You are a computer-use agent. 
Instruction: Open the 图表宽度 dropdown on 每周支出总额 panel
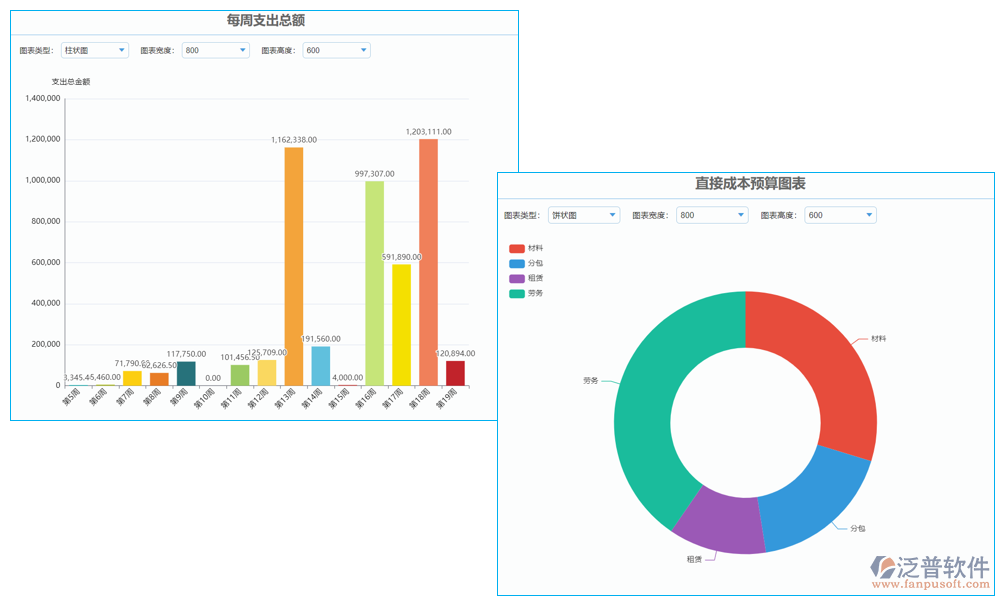(x=214, y=50)
